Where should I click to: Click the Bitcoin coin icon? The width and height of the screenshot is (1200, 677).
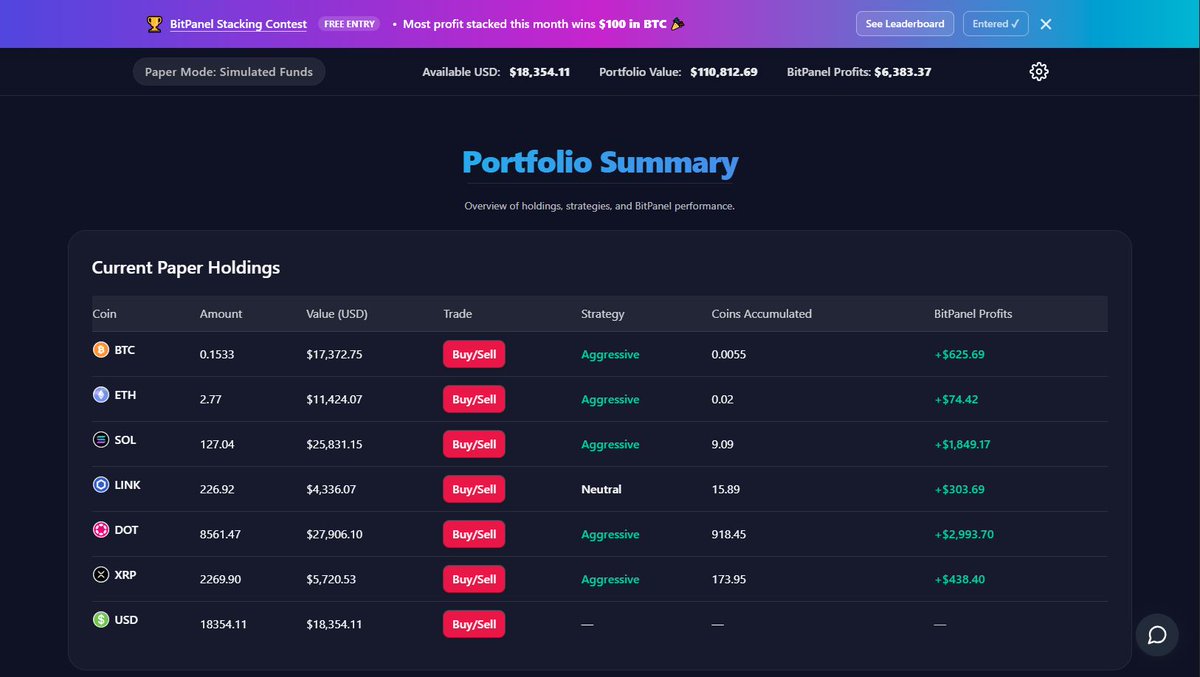click(x=99, y=350)
